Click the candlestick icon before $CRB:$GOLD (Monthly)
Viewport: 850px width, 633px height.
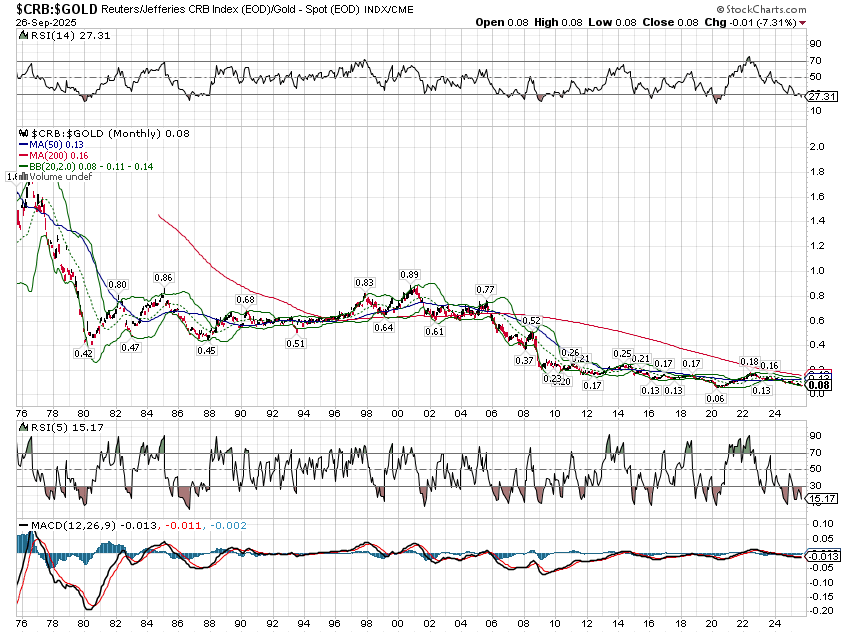pos(23,133)
